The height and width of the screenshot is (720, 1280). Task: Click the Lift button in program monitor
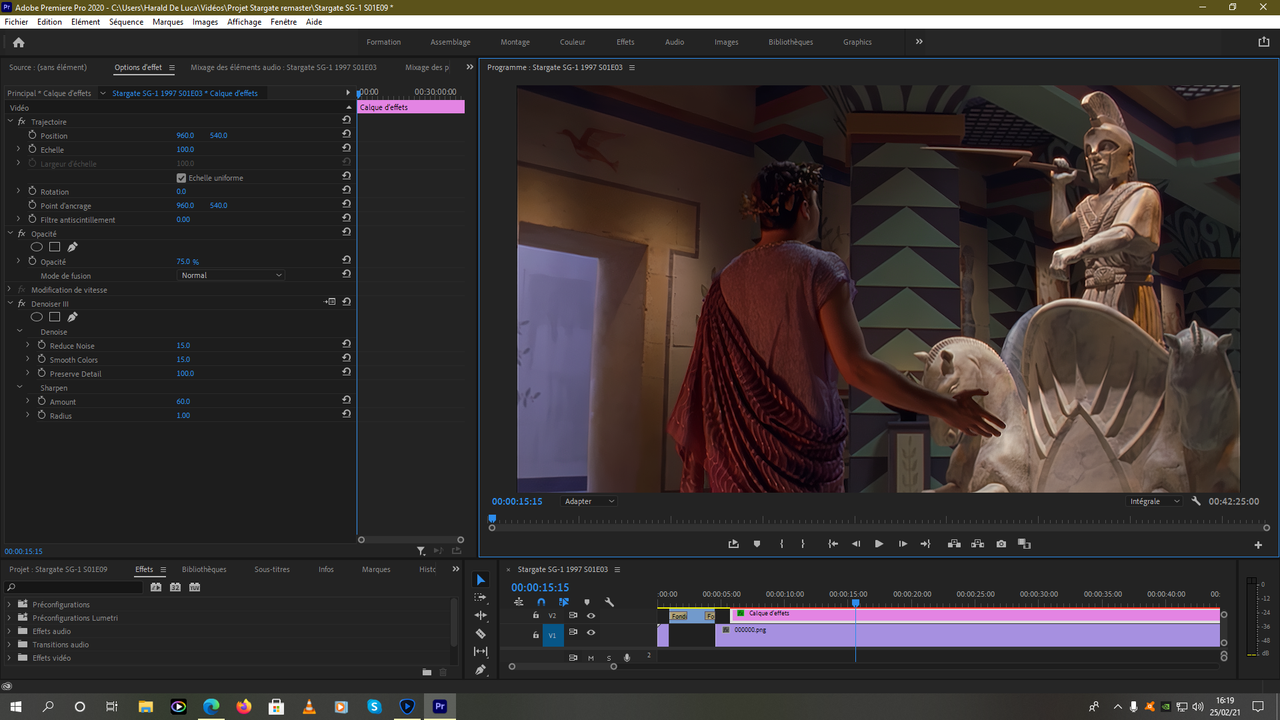coord(953,544)
